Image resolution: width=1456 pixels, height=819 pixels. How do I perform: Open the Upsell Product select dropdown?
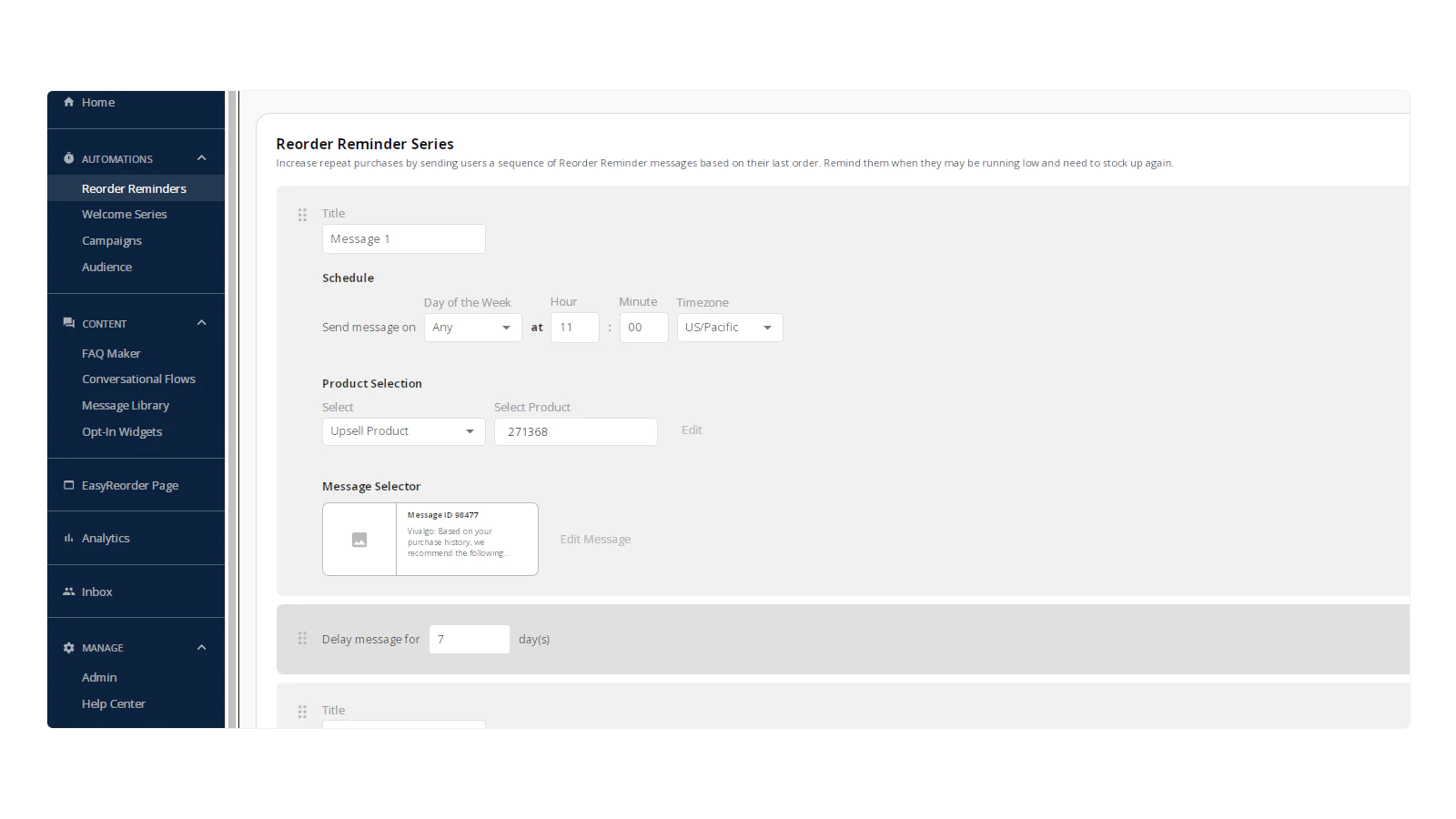(x=403, y=431)
